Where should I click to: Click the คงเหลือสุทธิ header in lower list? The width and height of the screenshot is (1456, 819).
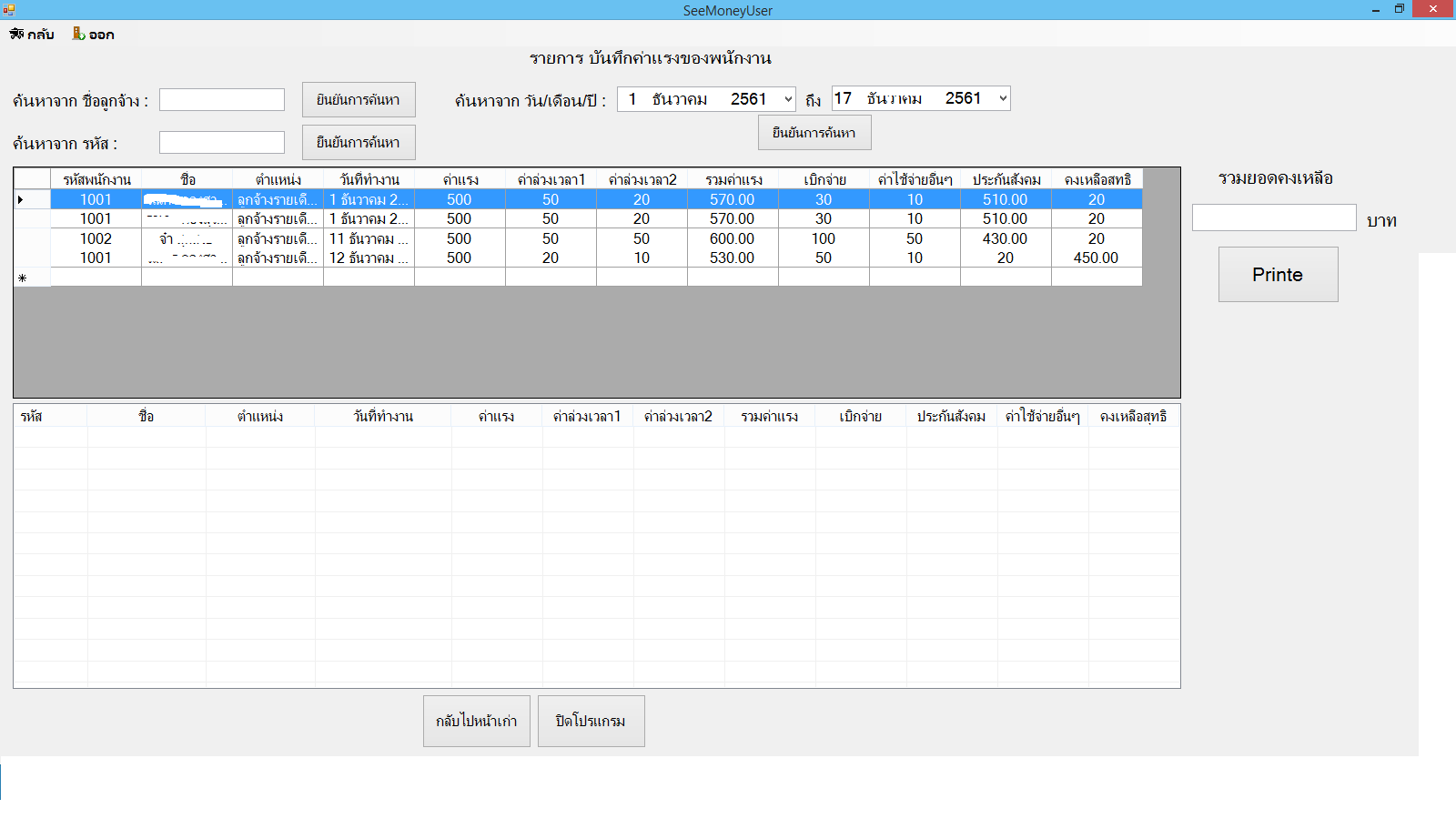click(x=1133, y=416)
